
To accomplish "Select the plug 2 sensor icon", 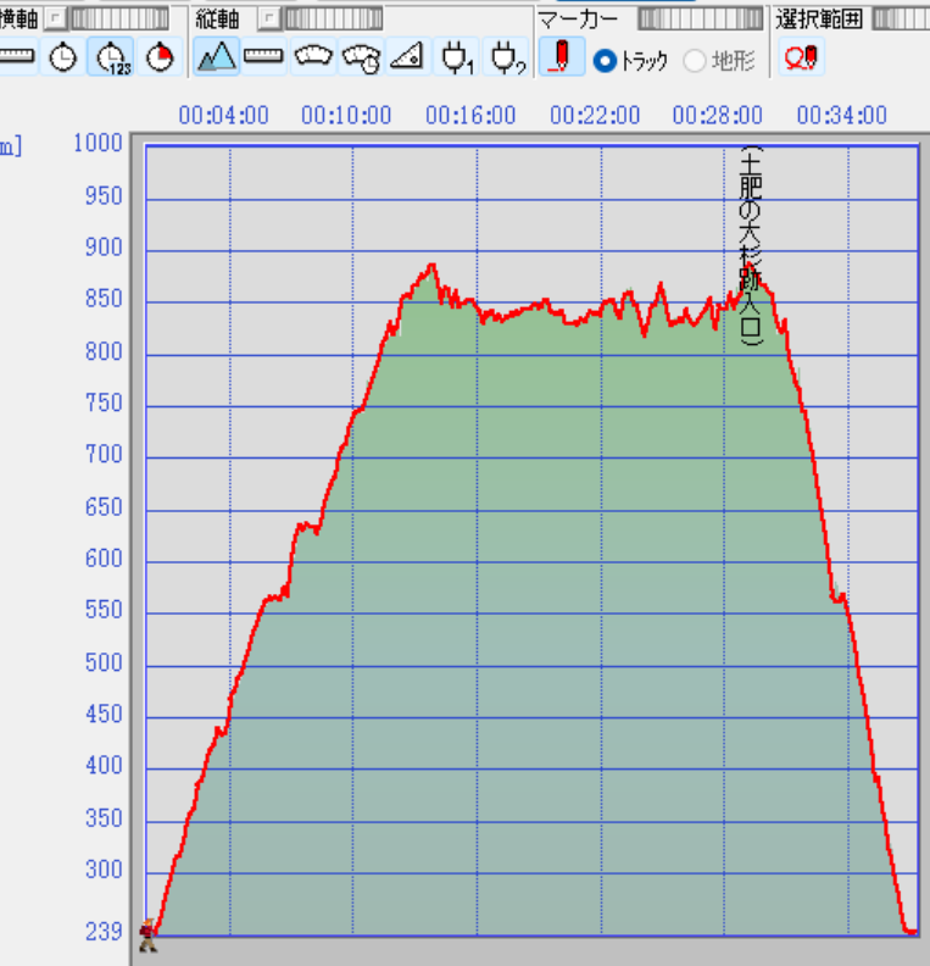I will point(506,57).
